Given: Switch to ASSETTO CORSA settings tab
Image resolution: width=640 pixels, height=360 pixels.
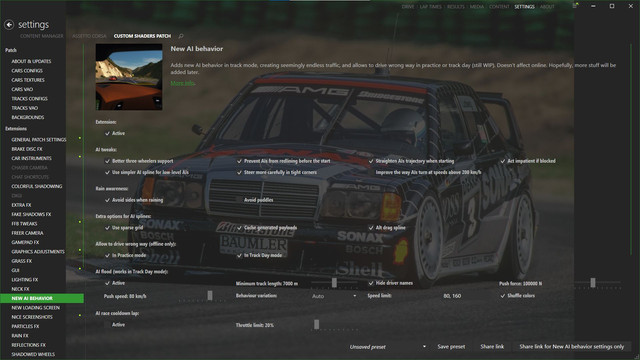Looking at the screenshot, I should tap(89, 36).
